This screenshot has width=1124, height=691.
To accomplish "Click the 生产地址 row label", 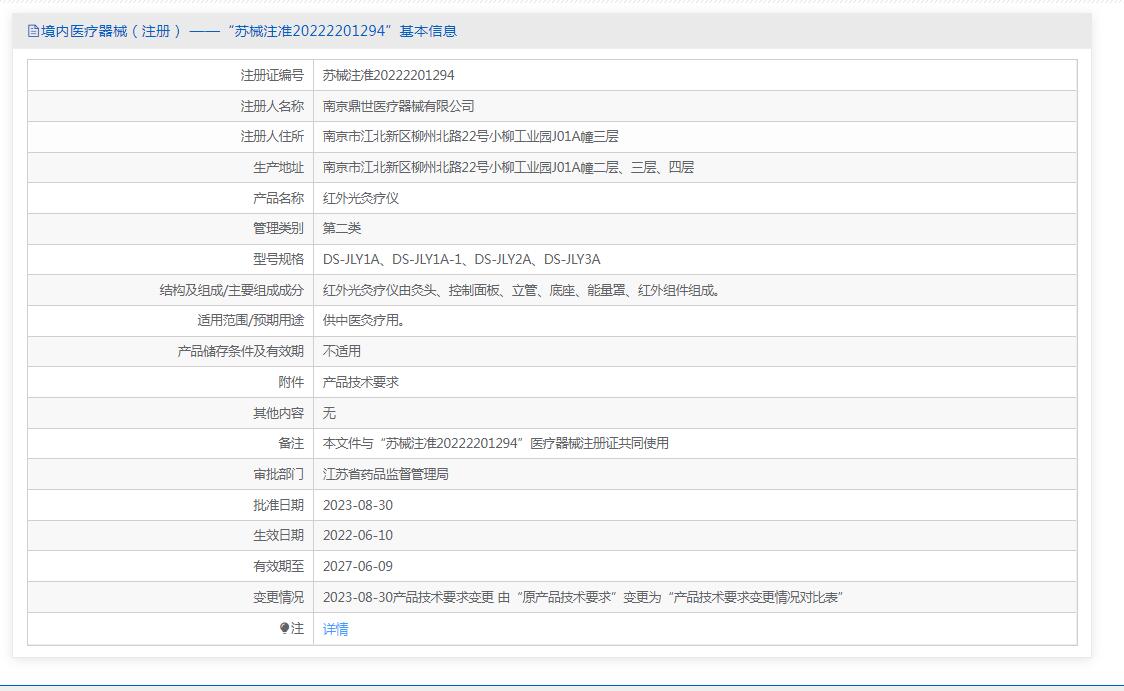I will (x=278, y=167).
